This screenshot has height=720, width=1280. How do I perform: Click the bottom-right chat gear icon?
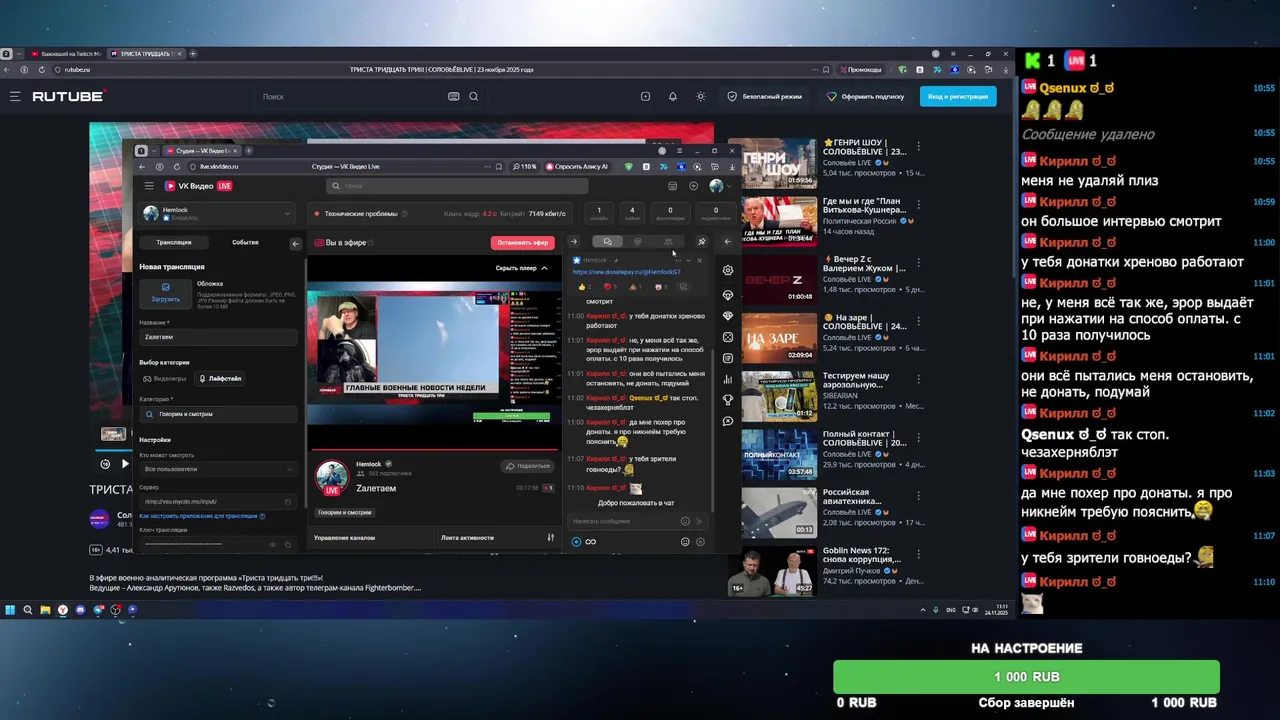700,542
